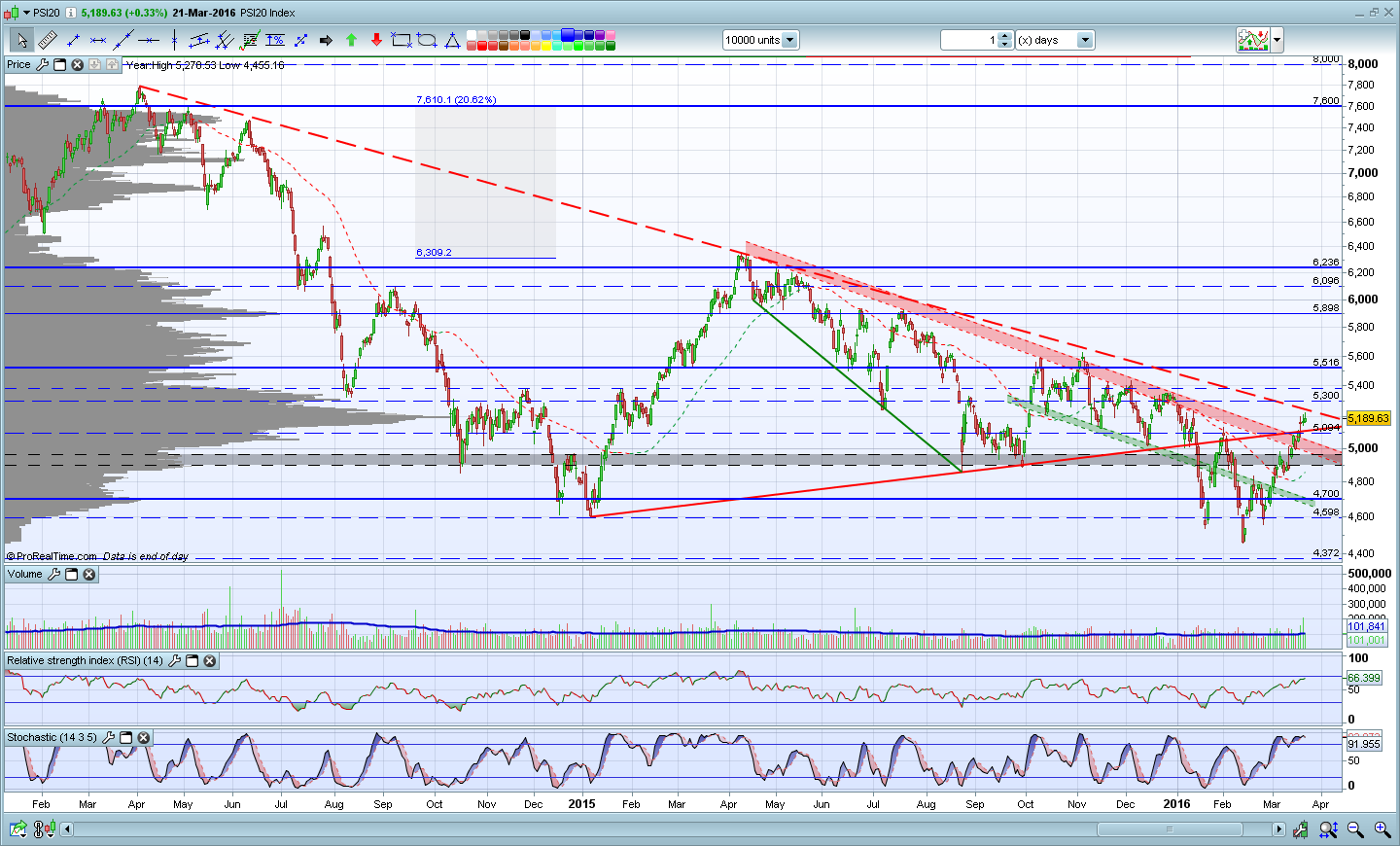Choose the green up arrow drawing tool
The width and height of the screenshot is (1400, 846).
point(351,40)
